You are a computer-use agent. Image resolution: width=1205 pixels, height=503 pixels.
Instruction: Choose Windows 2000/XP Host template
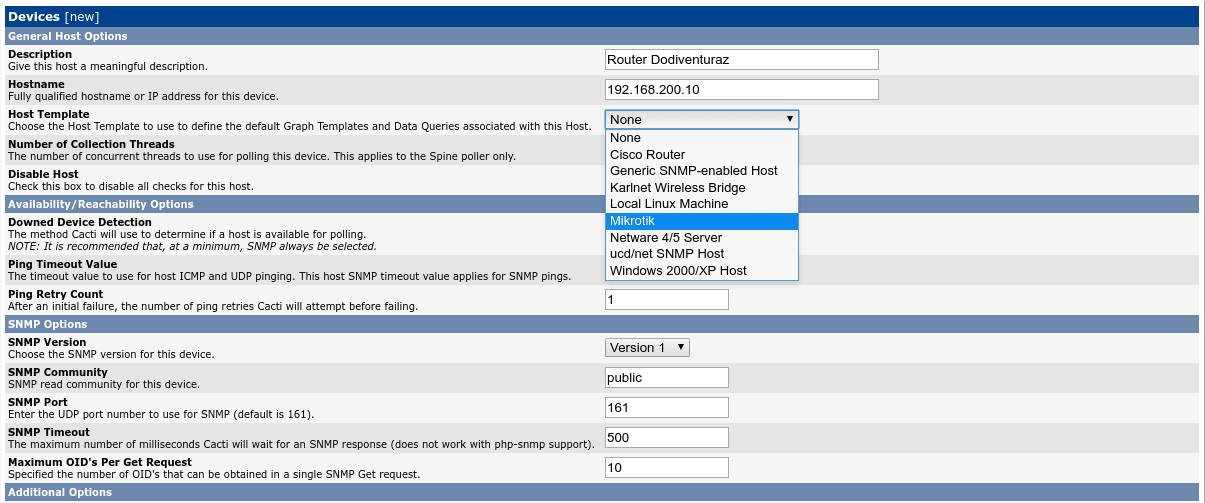tap(702, 271)
